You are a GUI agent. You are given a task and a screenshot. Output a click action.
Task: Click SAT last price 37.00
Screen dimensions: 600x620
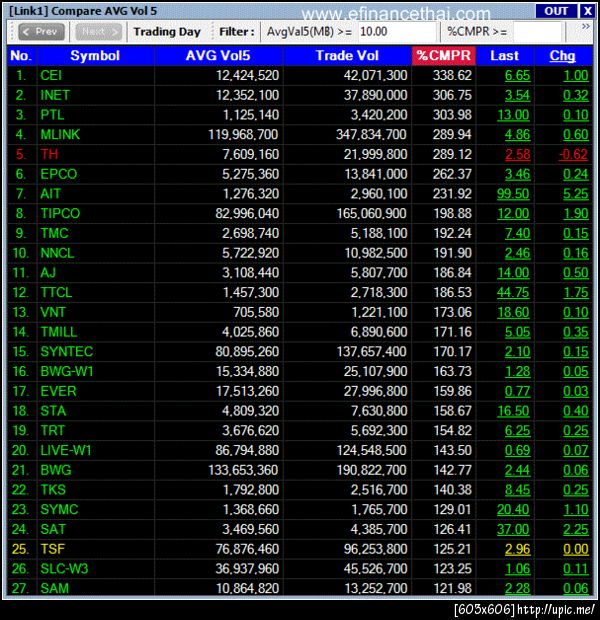[513, 529]
